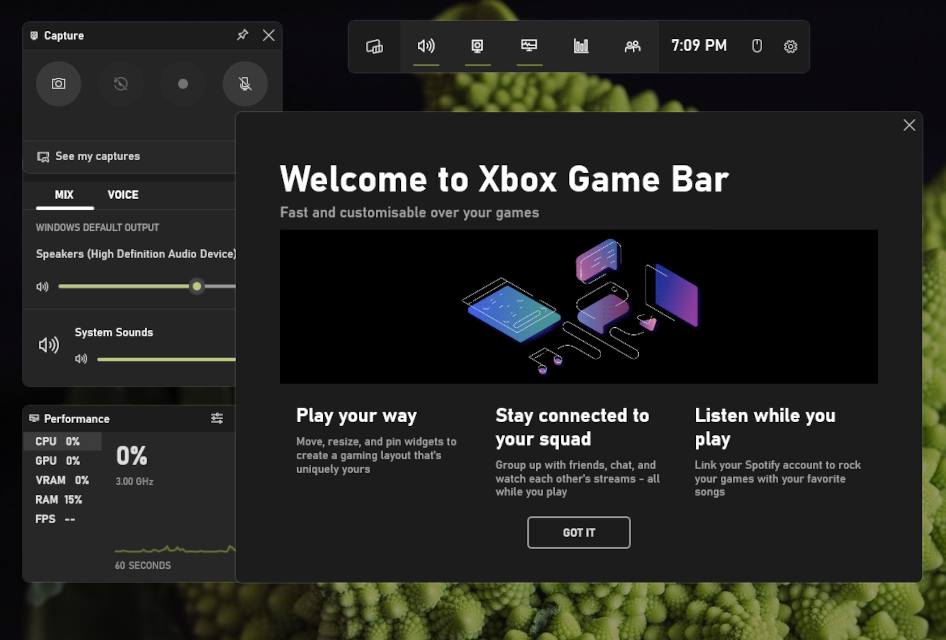Click the Capture widget title icon
Viewport: 946px width, 640px height.
(34, 36)
